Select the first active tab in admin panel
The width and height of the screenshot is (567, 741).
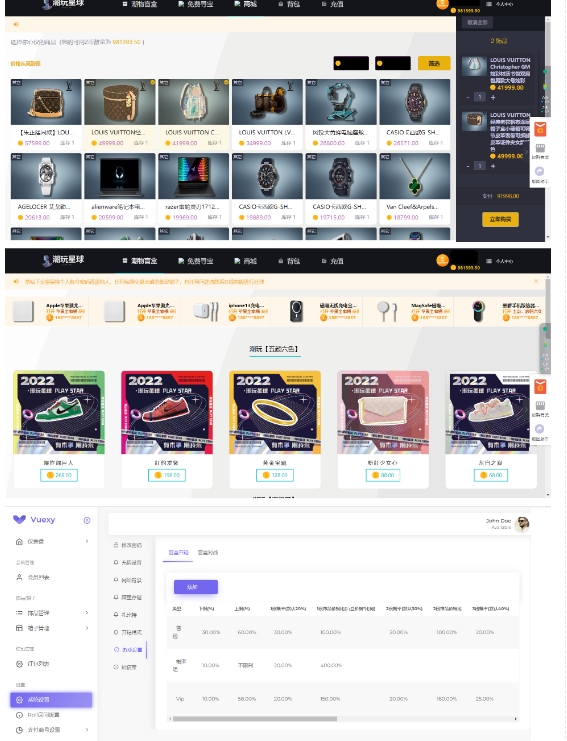pyautogui.click(x=178, y=552)
